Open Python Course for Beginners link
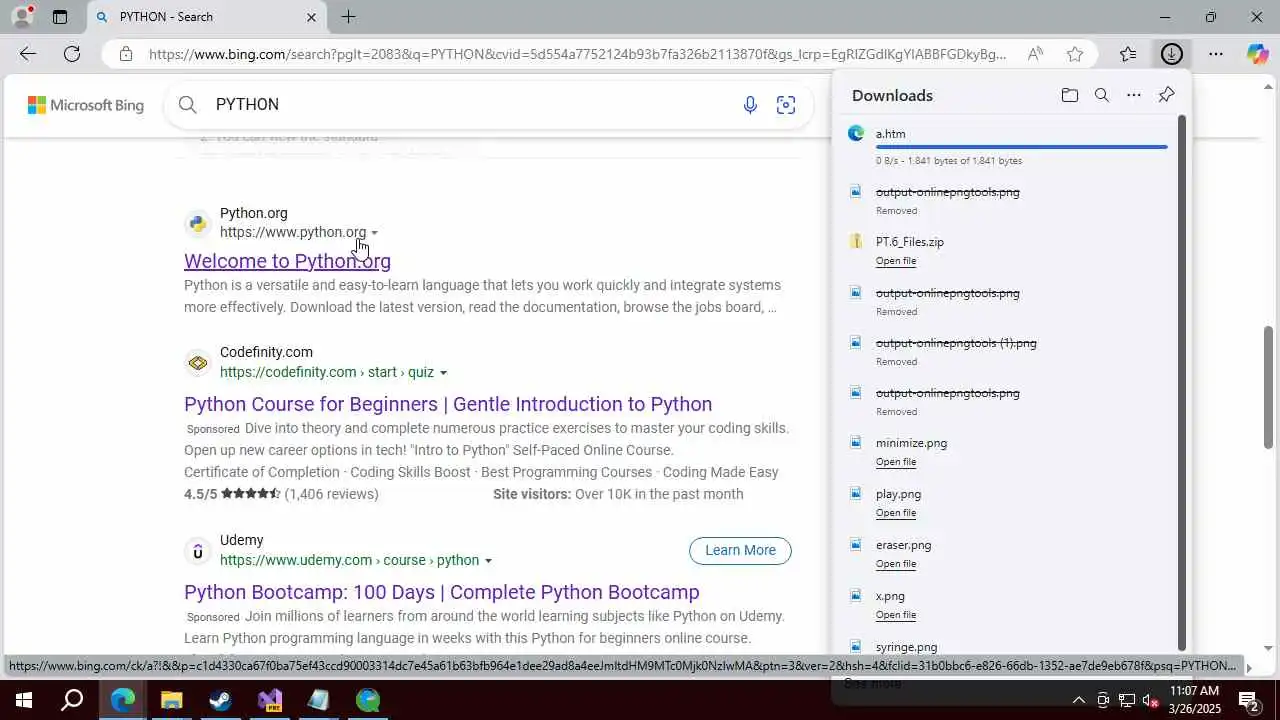 point(448,404)
